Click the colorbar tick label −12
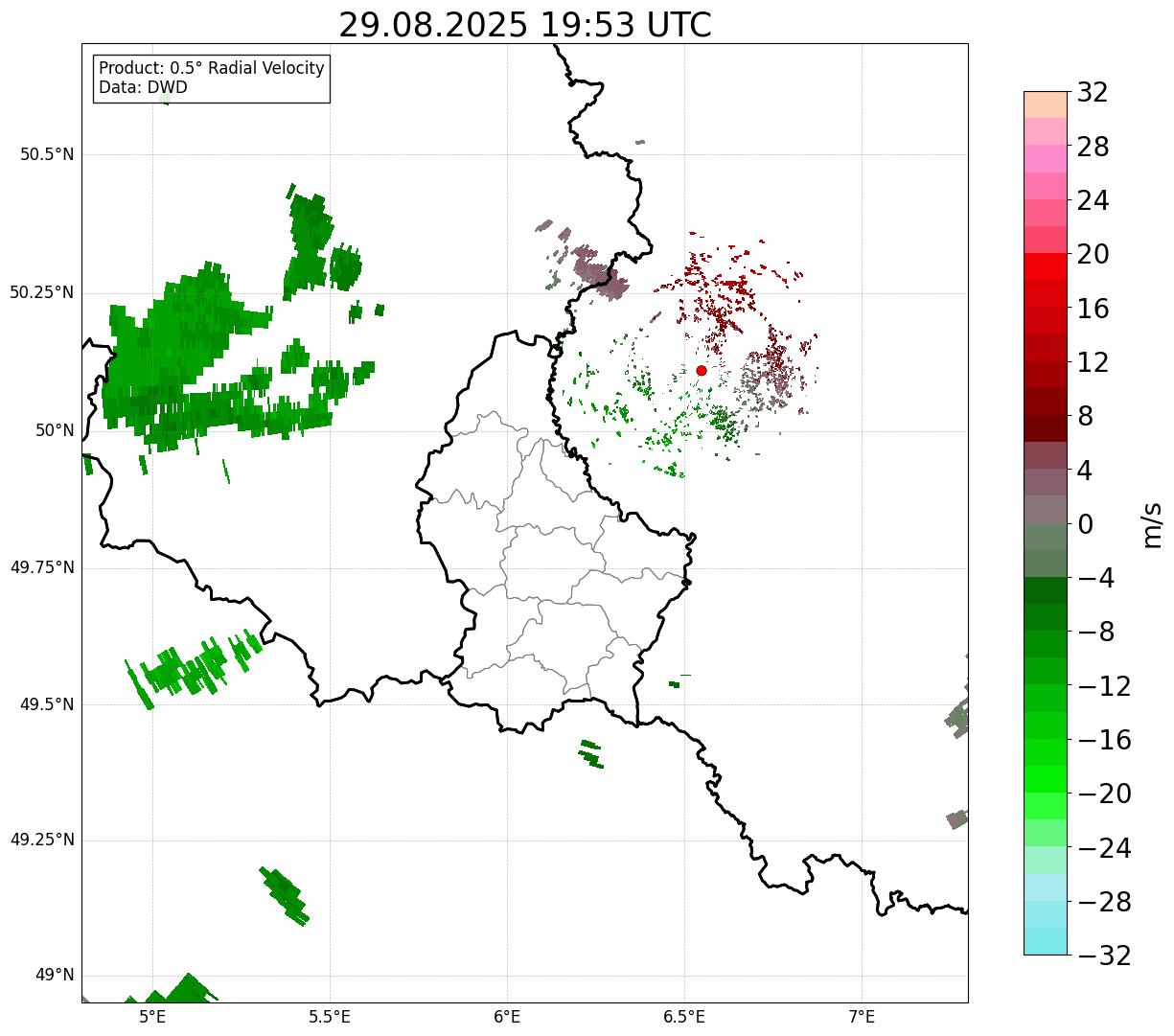Viewport: 1174px width, 1036px height. (1104, 686)
